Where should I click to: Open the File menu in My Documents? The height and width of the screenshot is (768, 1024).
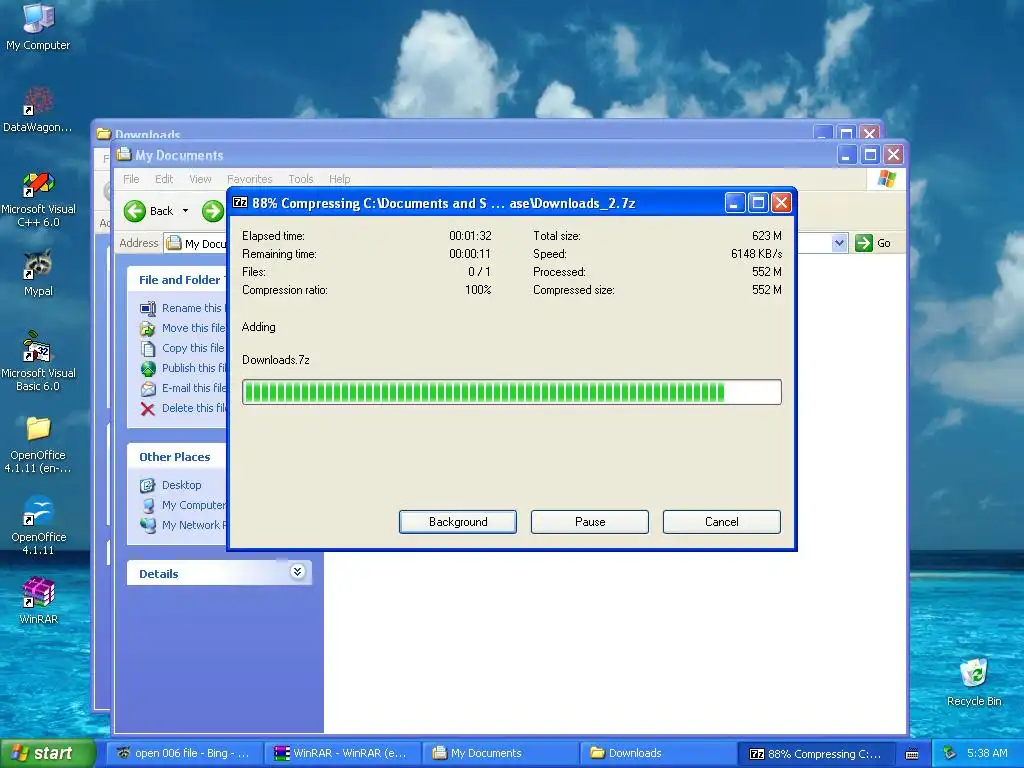131,179
